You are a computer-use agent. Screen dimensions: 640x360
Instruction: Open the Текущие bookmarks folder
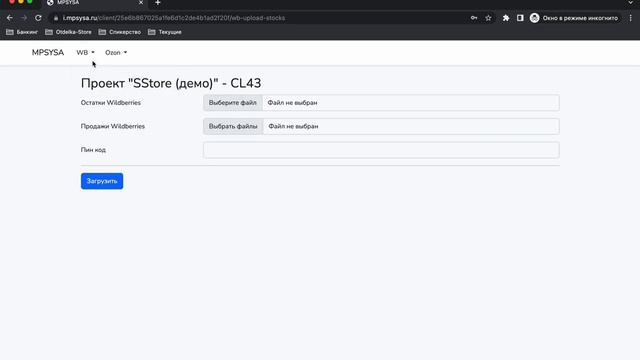click(164, 32)
